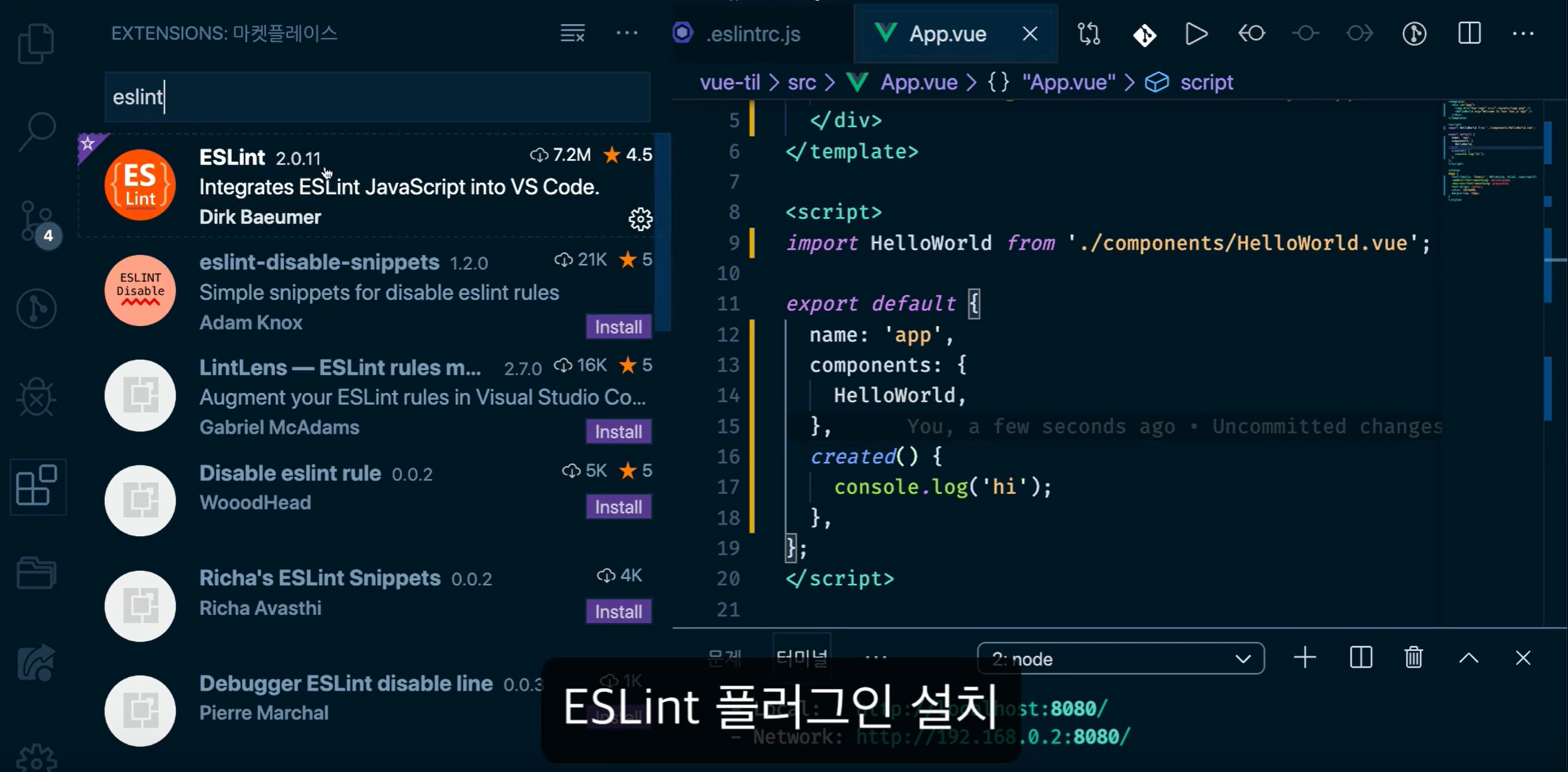
Task: Click the diamond git icon in editor toolbar
Action: (1145, 34)
